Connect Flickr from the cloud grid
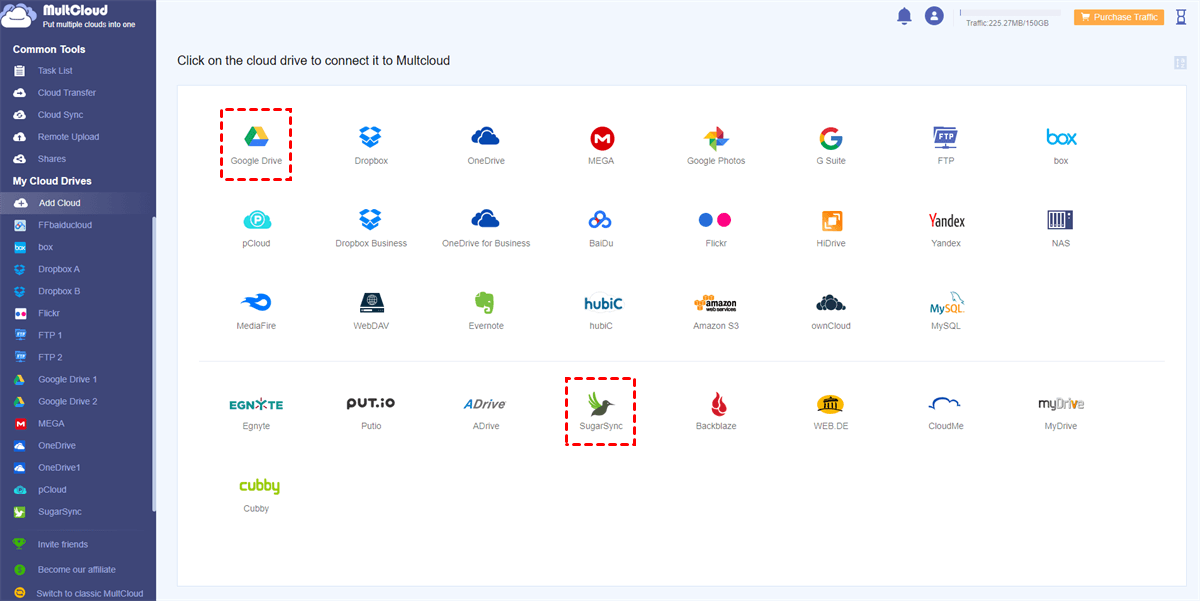This screenshot has height=601, width=1200. [x=716, y=228]
